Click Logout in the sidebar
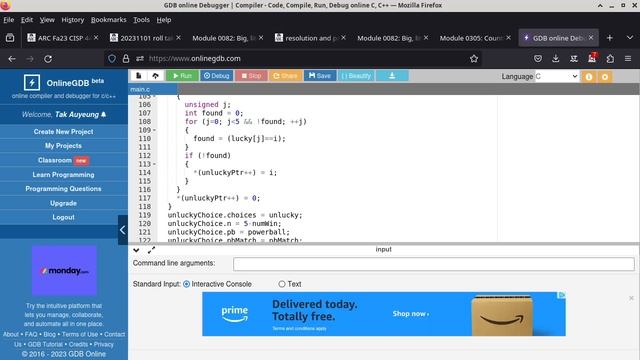The image size is (640, 360). pos(63,217)
